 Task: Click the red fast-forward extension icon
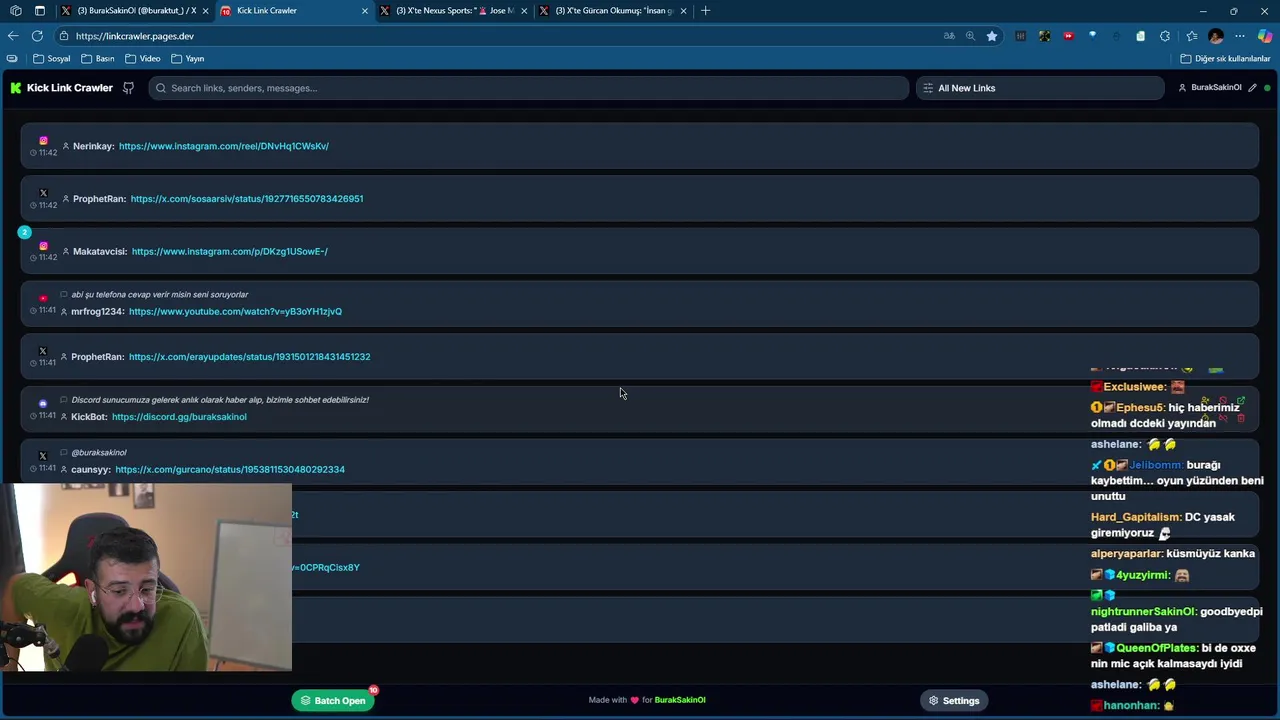click(1068, 36)
